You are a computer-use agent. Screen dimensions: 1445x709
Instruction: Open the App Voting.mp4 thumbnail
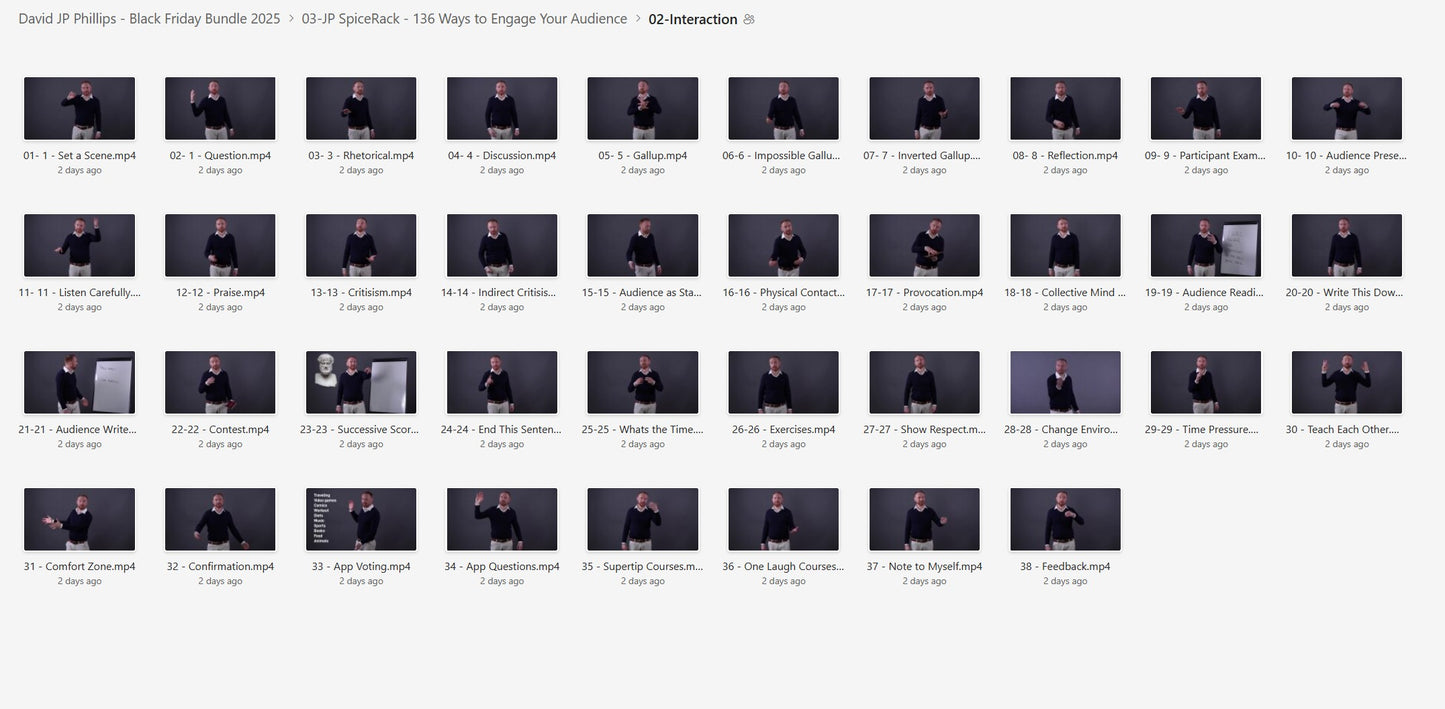coord(361,519)
